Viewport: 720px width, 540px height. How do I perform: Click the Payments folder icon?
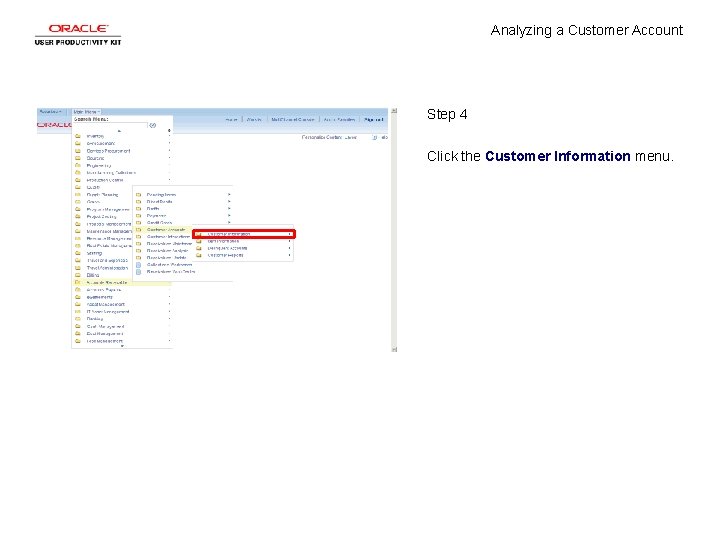point(139,215)
